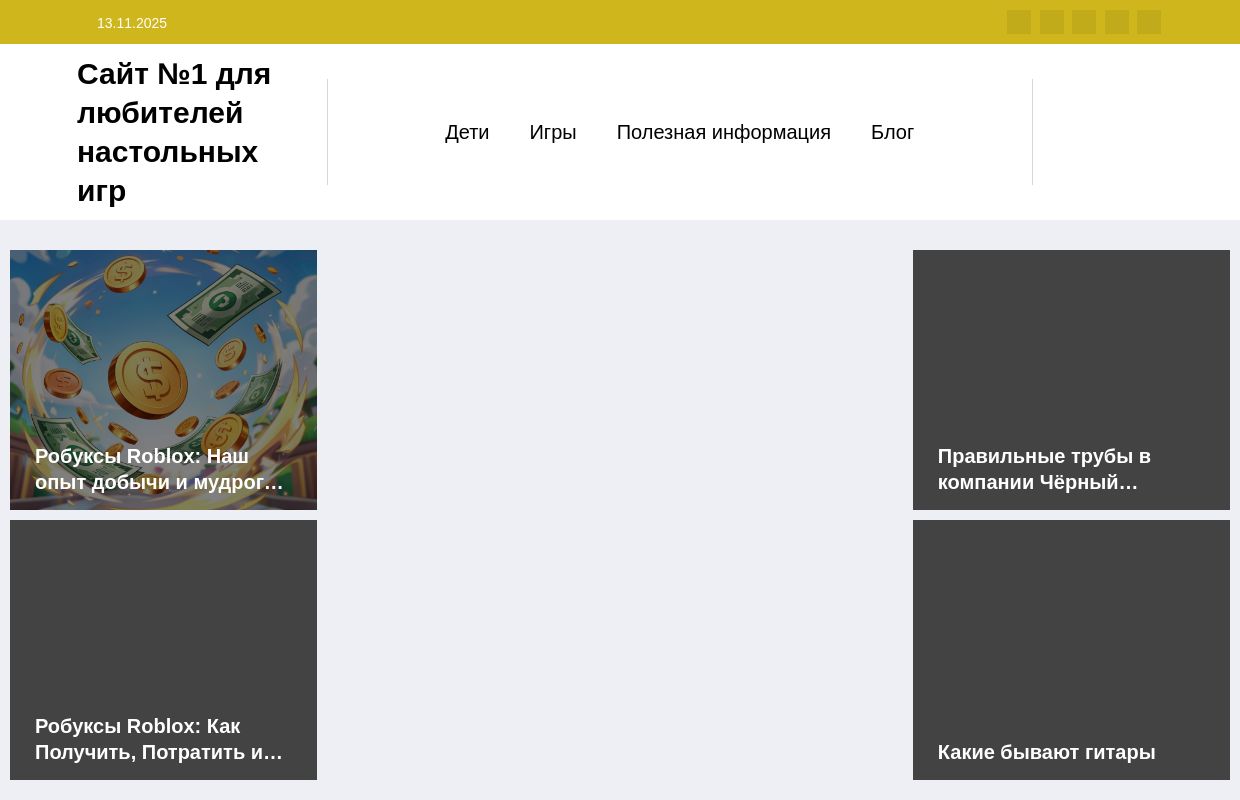Open the Игры menu item
This screenshot has width=1240, height=800.
pos(552,132)
